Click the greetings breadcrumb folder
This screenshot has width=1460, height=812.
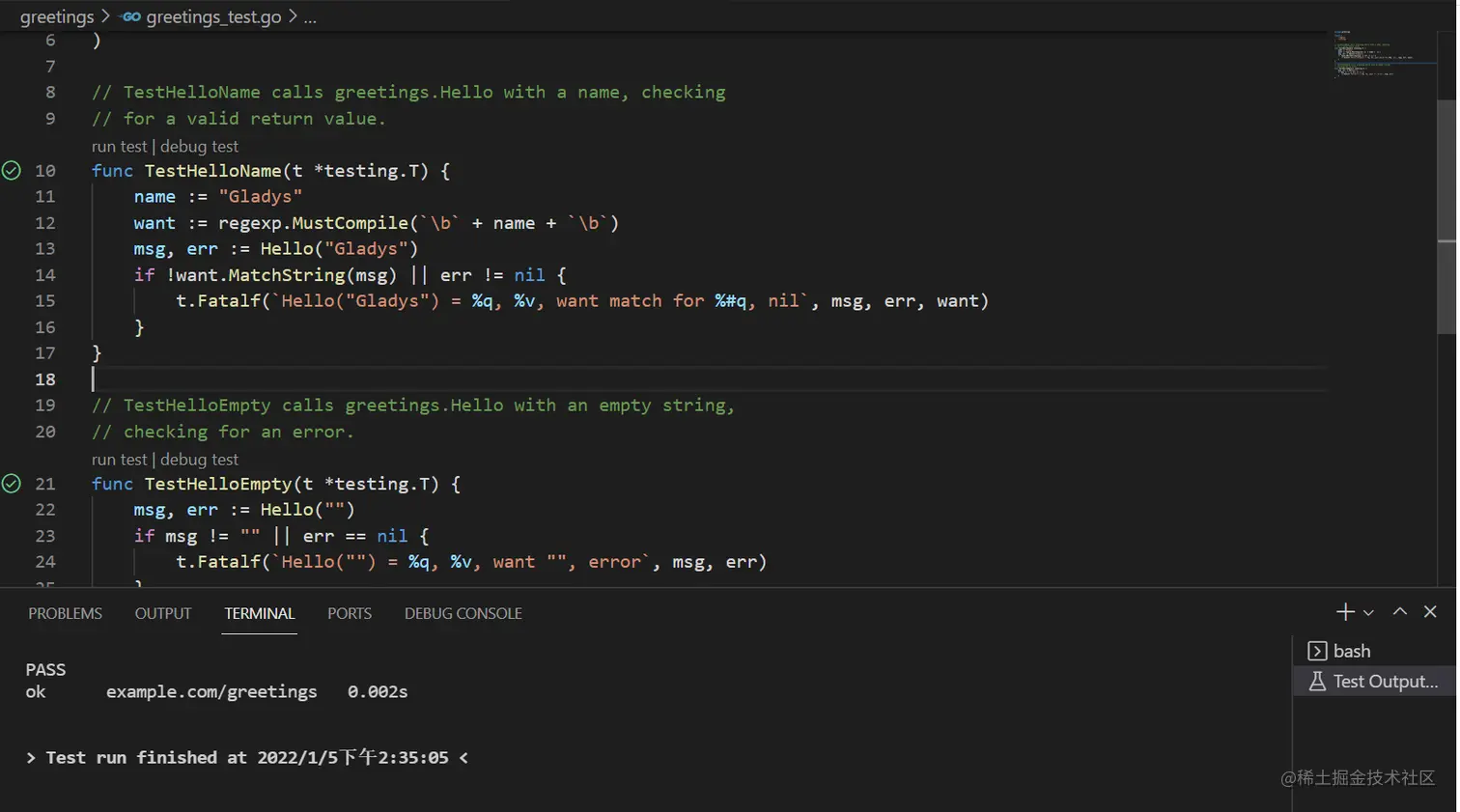click(57, 16)
